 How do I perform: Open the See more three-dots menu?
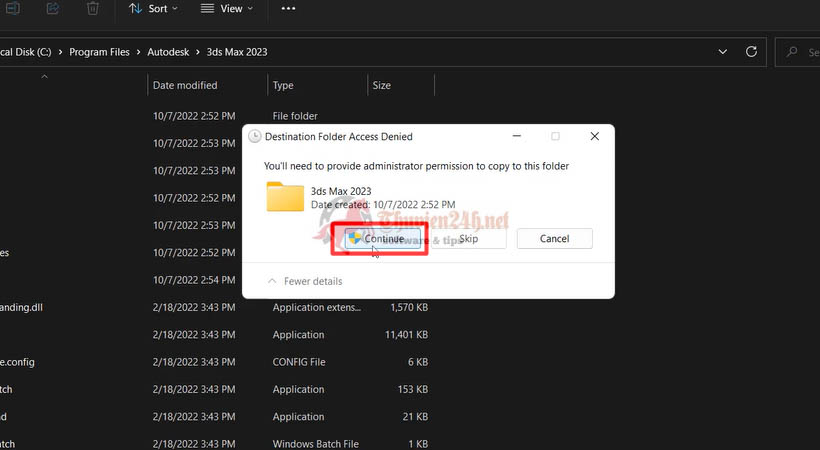288,9
